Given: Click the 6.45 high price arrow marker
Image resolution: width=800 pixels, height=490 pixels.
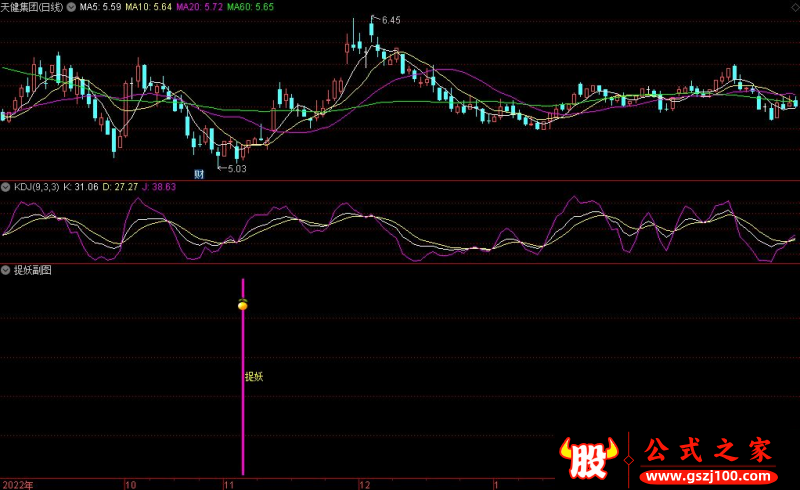Looking at the screenshot, I should click(x=389, y=20).
